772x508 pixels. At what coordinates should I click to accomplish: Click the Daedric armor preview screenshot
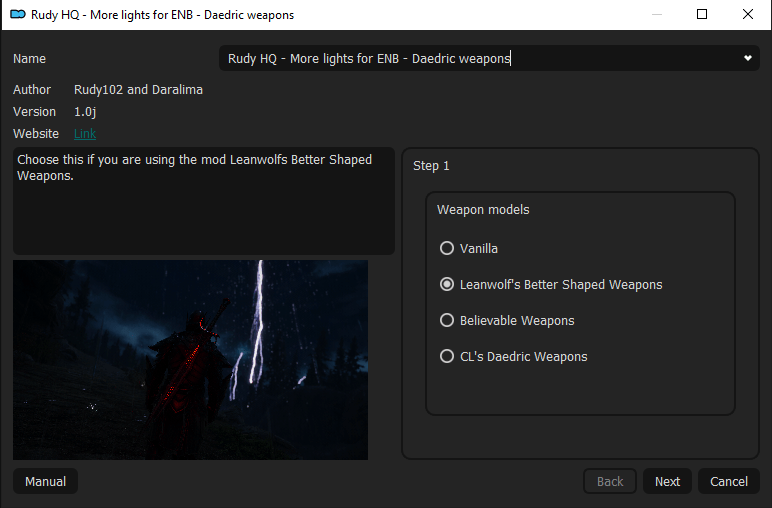pos(191,360)
